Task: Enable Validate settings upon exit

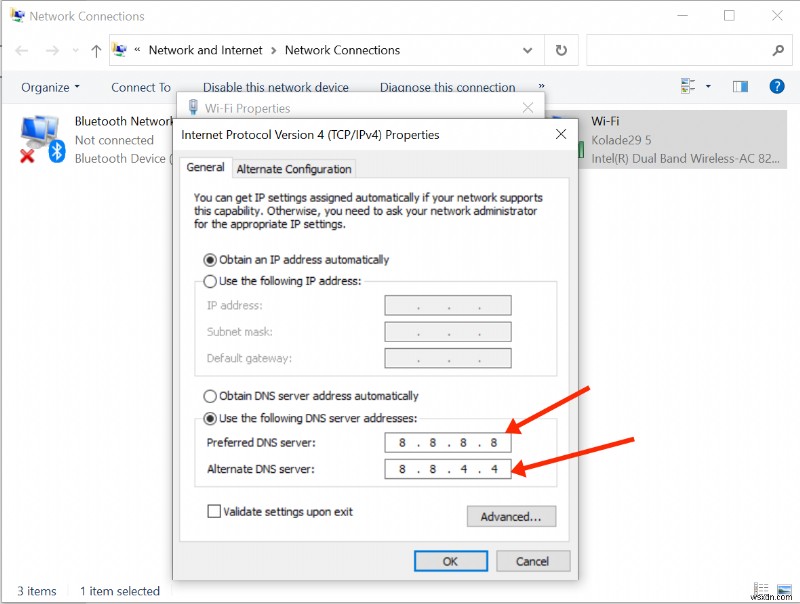Action: coord(214,511)
